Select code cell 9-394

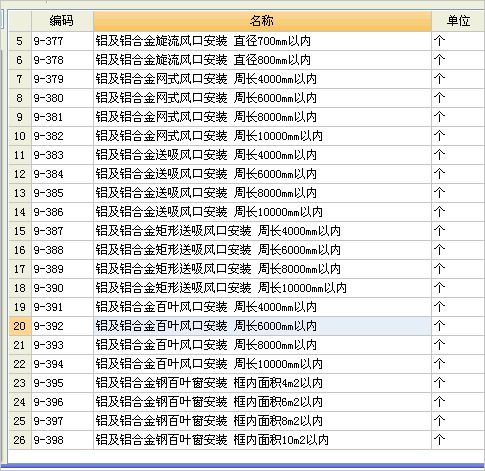62,364
